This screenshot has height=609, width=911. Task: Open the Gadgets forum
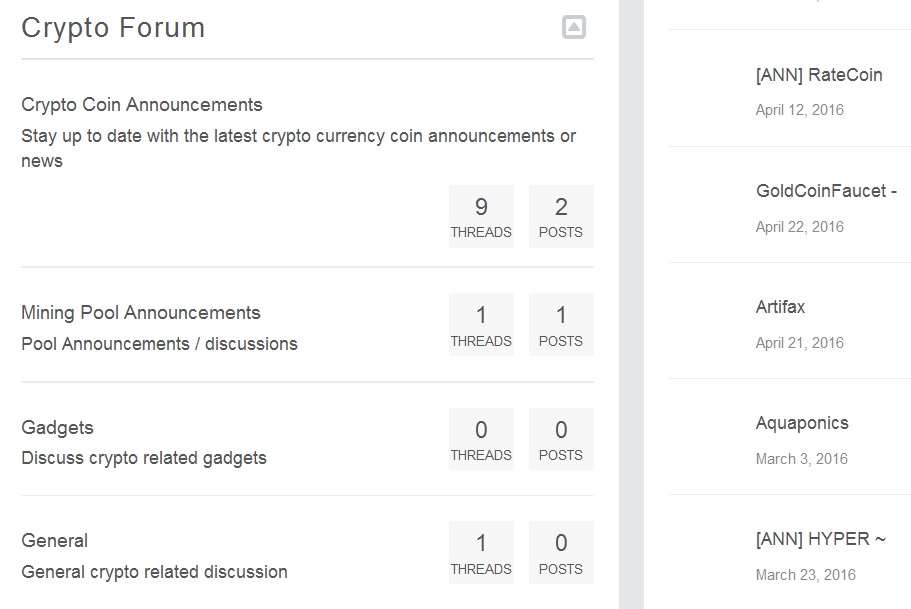click(58, 428)
